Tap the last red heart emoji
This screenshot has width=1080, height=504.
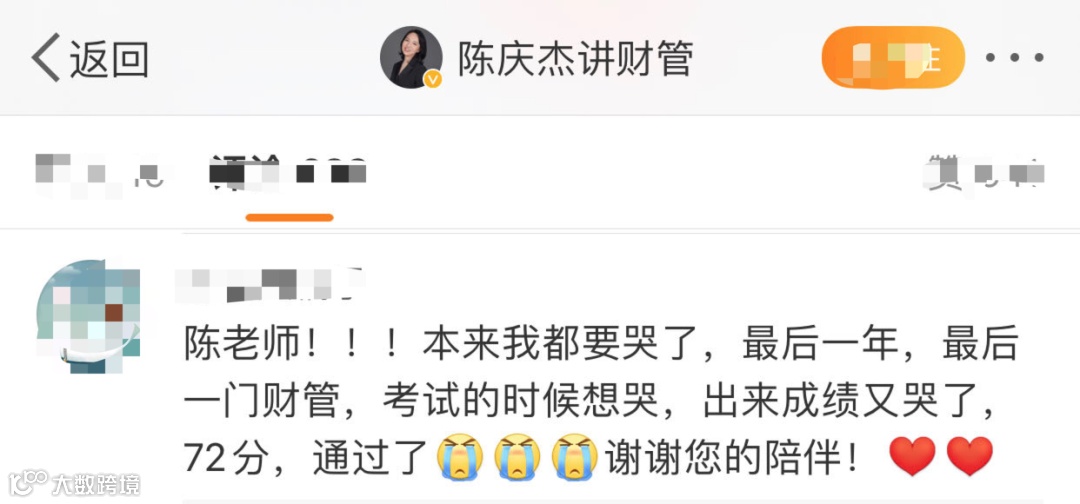click(x=970, y=456)
